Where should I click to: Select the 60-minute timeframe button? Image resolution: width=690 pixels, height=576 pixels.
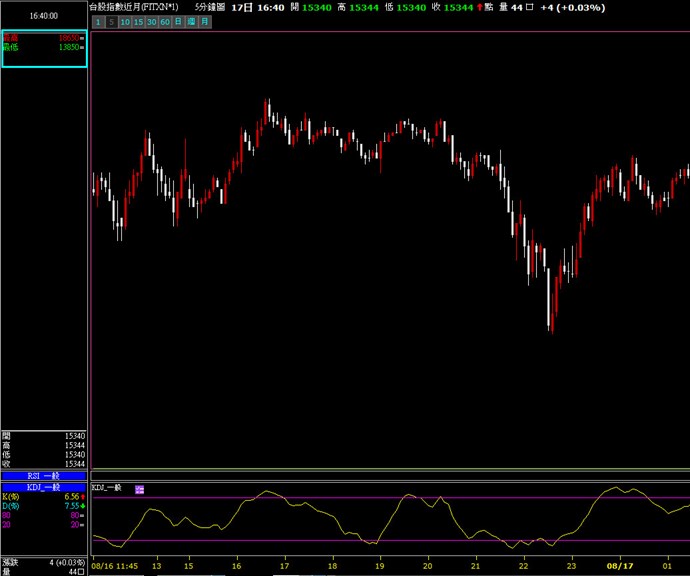[165, 21]
